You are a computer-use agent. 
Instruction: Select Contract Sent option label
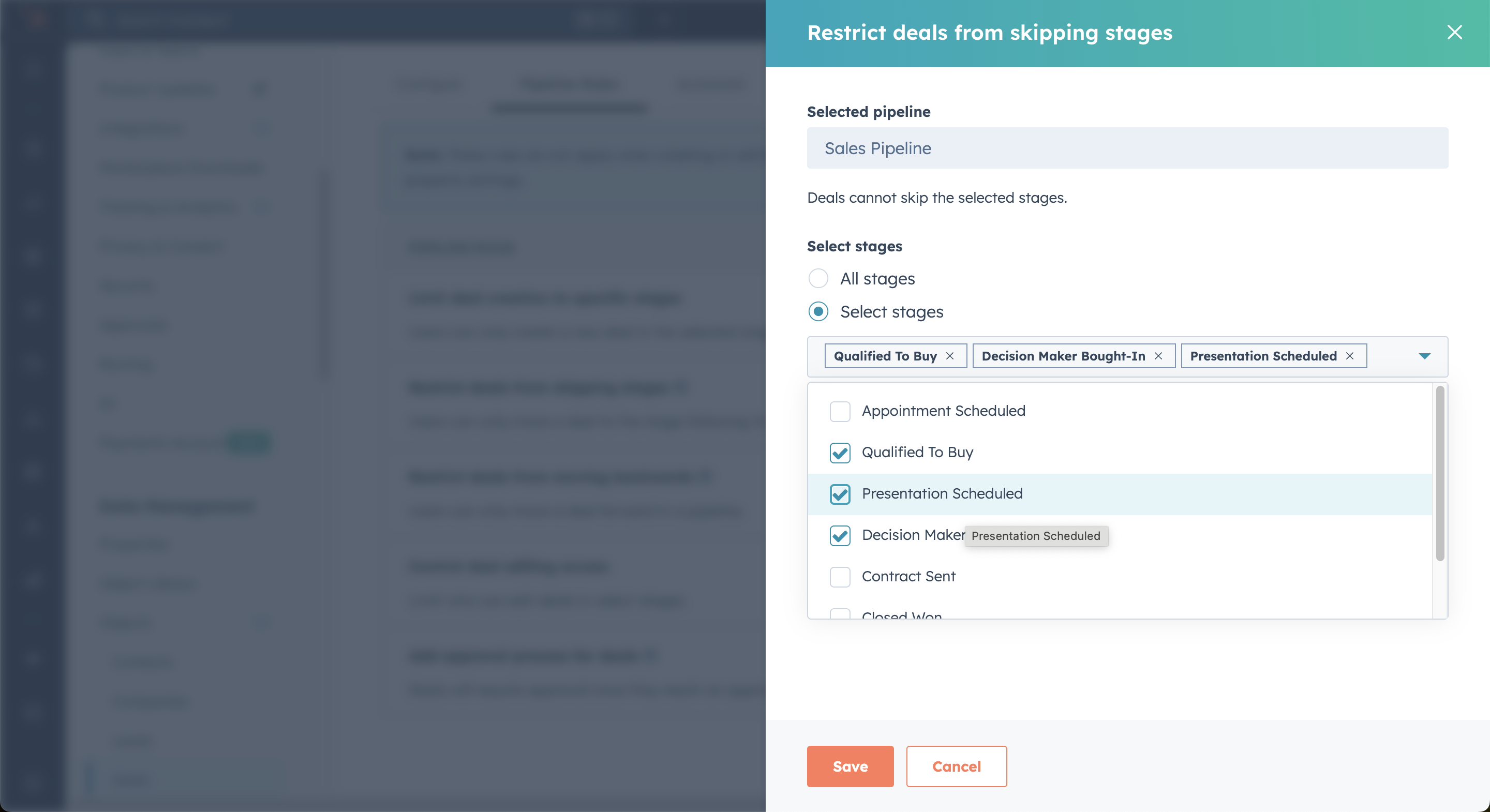point(908,577)
